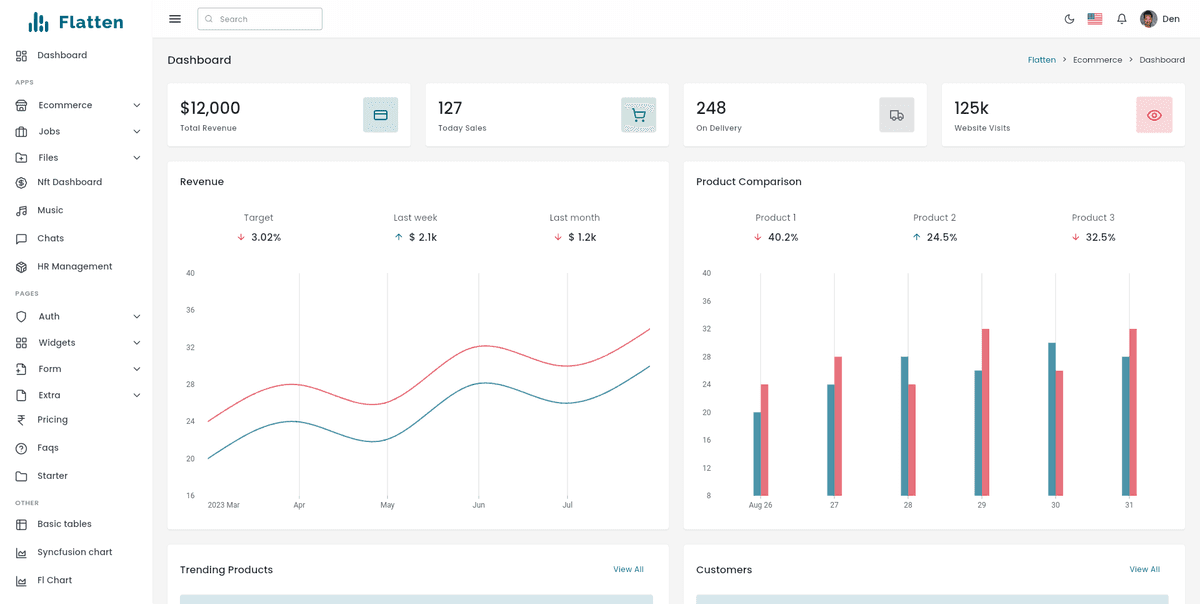Screen dimensions: 1200x604
Task: Click the Widgets grid icon
Action: pyautogui.click(x=22, y=342)
